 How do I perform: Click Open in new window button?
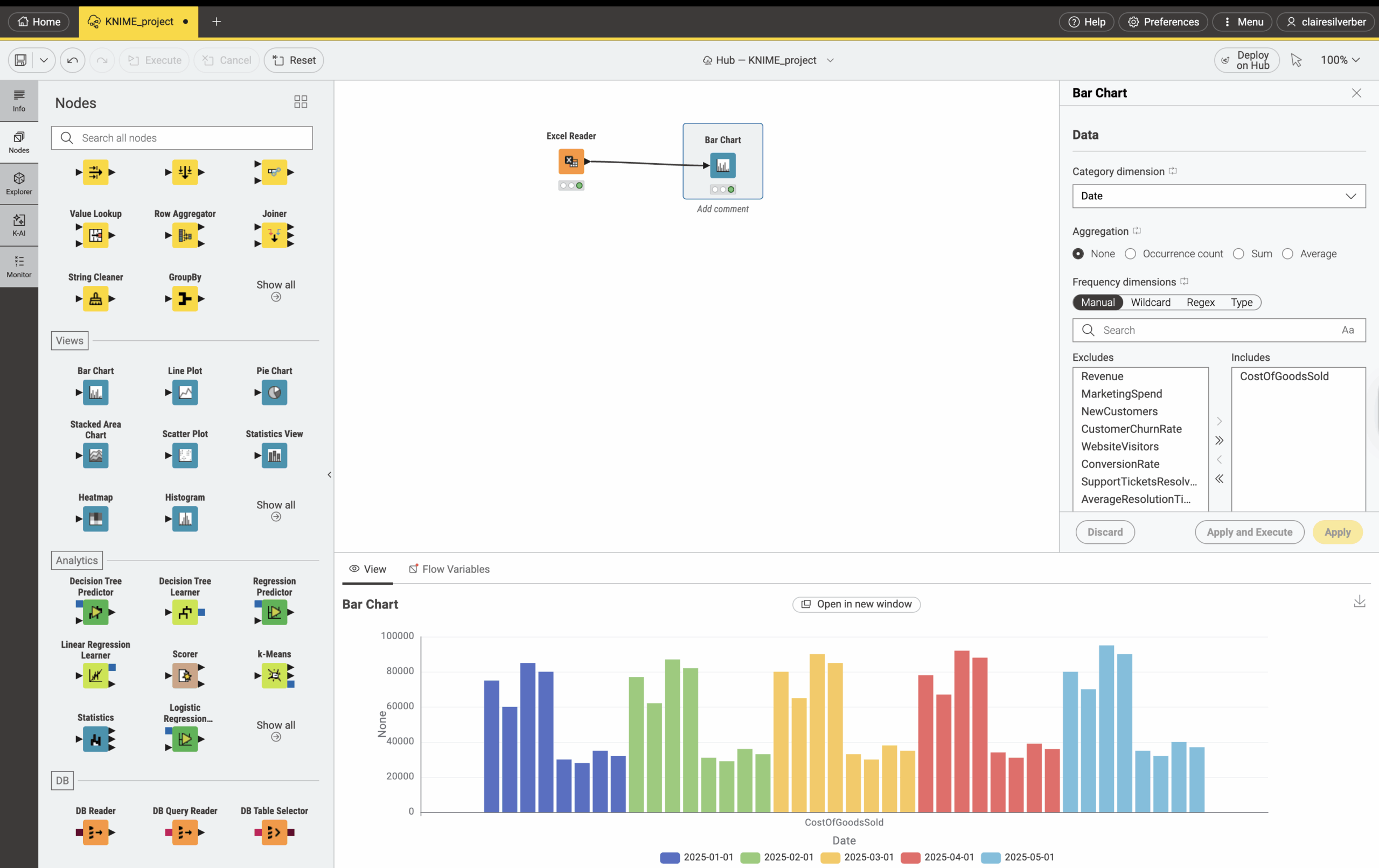tap(856, 604)
